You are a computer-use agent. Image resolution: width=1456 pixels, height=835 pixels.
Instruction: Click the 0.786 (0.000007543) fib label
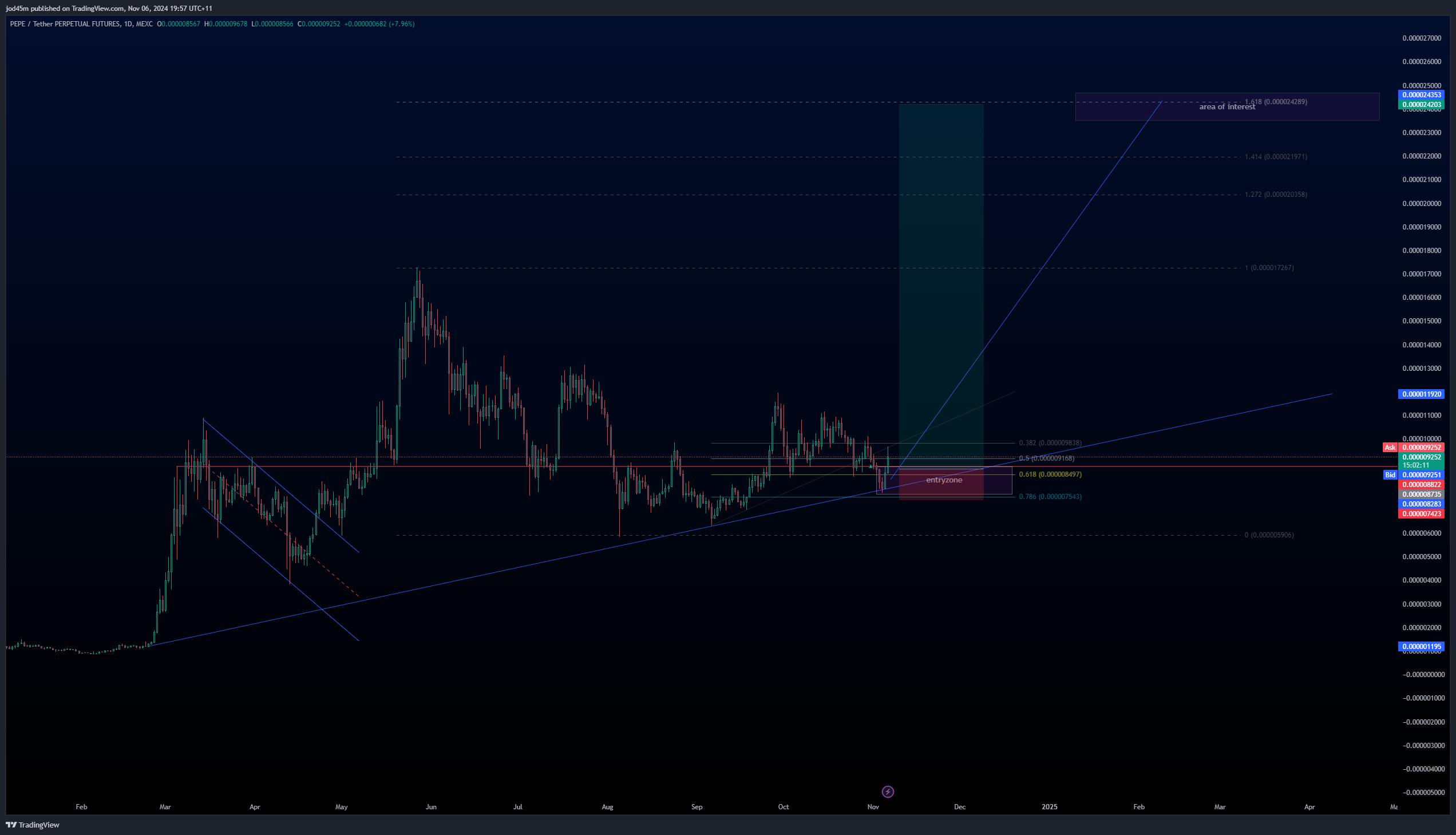1051,497
